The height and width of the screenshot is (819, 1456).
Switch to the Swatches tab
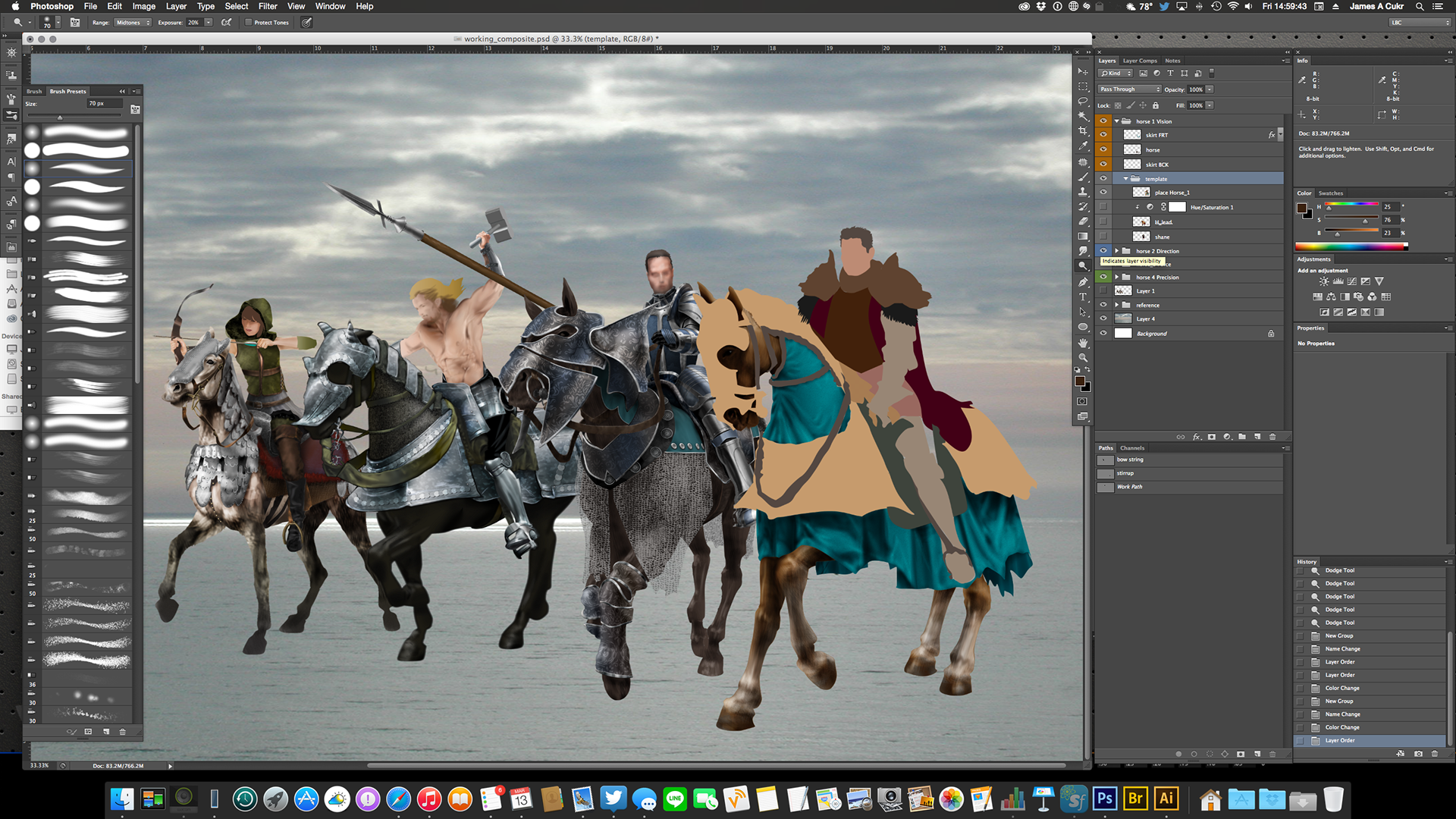pyautogui.click(x=1330, y=193)
